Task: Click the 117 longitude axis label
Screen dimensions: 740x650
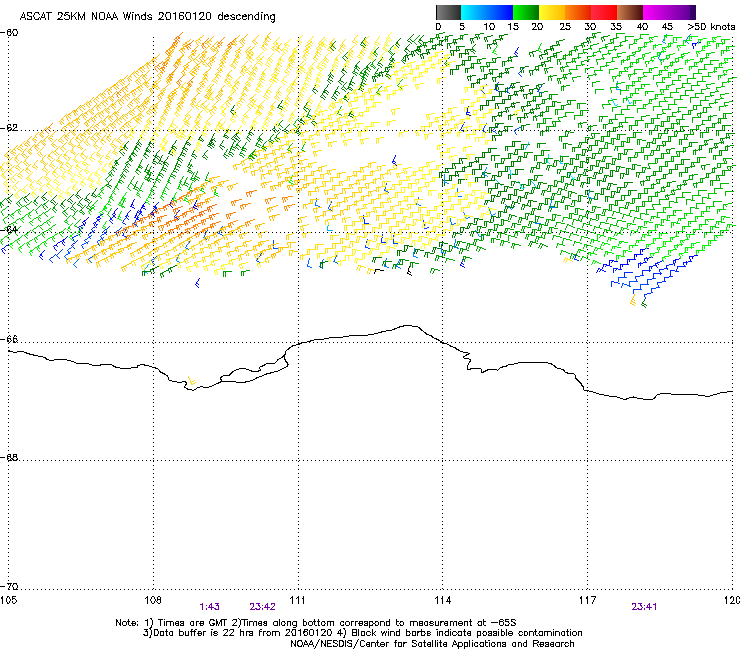Action: pyautogui.click(x=587, y=599)
